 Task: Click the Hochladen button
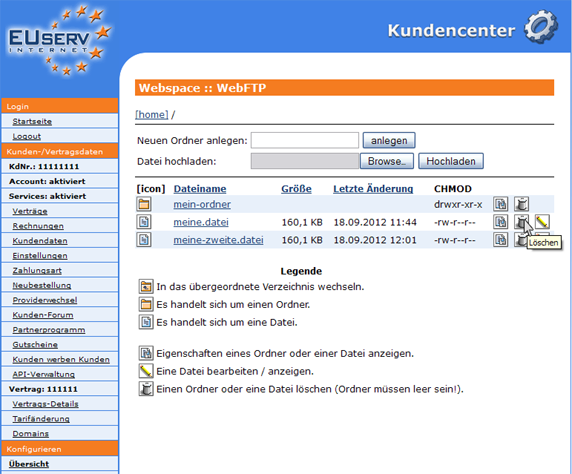click(x=451, y=161)
